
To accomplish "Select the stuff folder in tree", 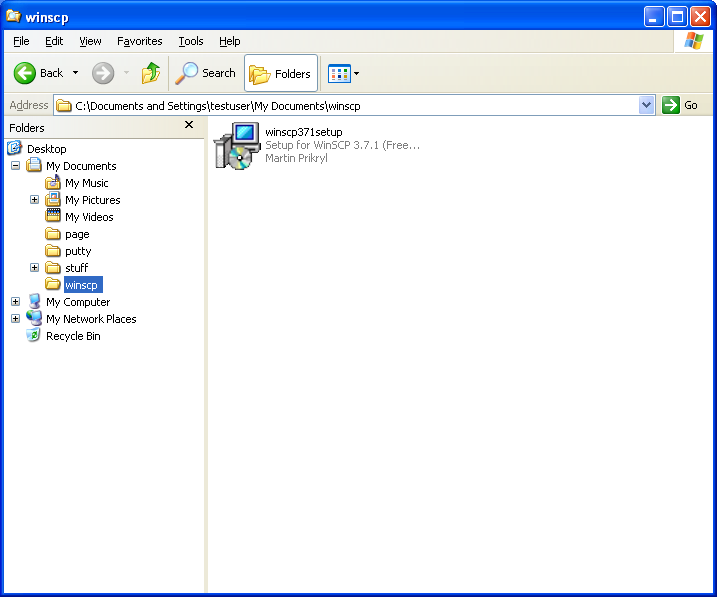I will 76,268.
